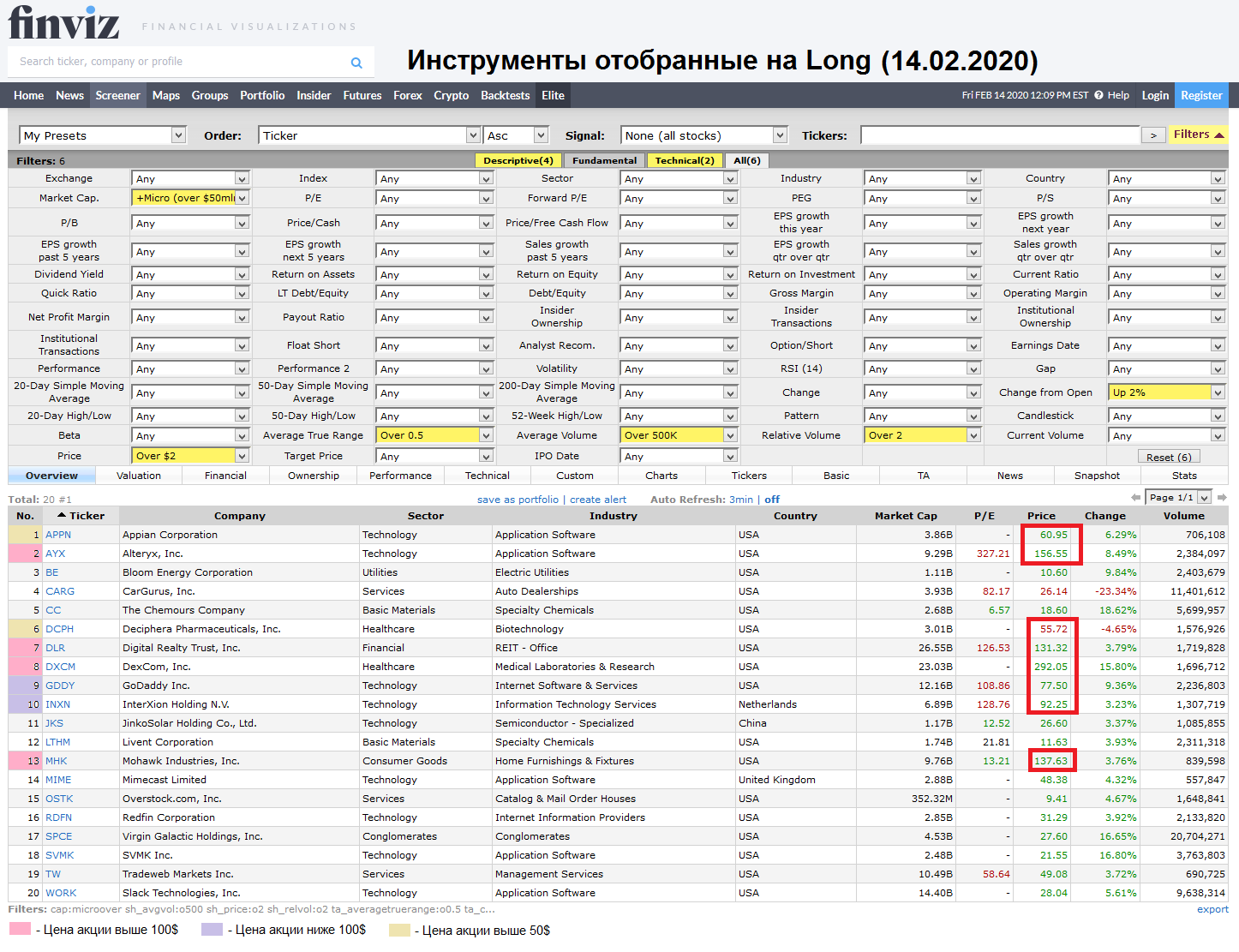1239x952 pixels.
Task: Open the Signal dropdown
Action: [x=704, y=135]
